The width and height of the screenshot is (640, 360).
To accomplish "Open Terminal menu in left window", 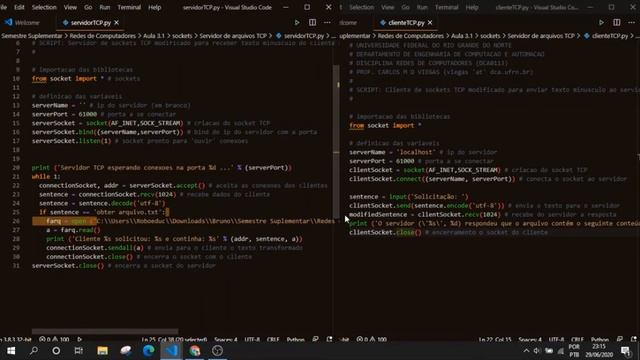I will (129, 7).
